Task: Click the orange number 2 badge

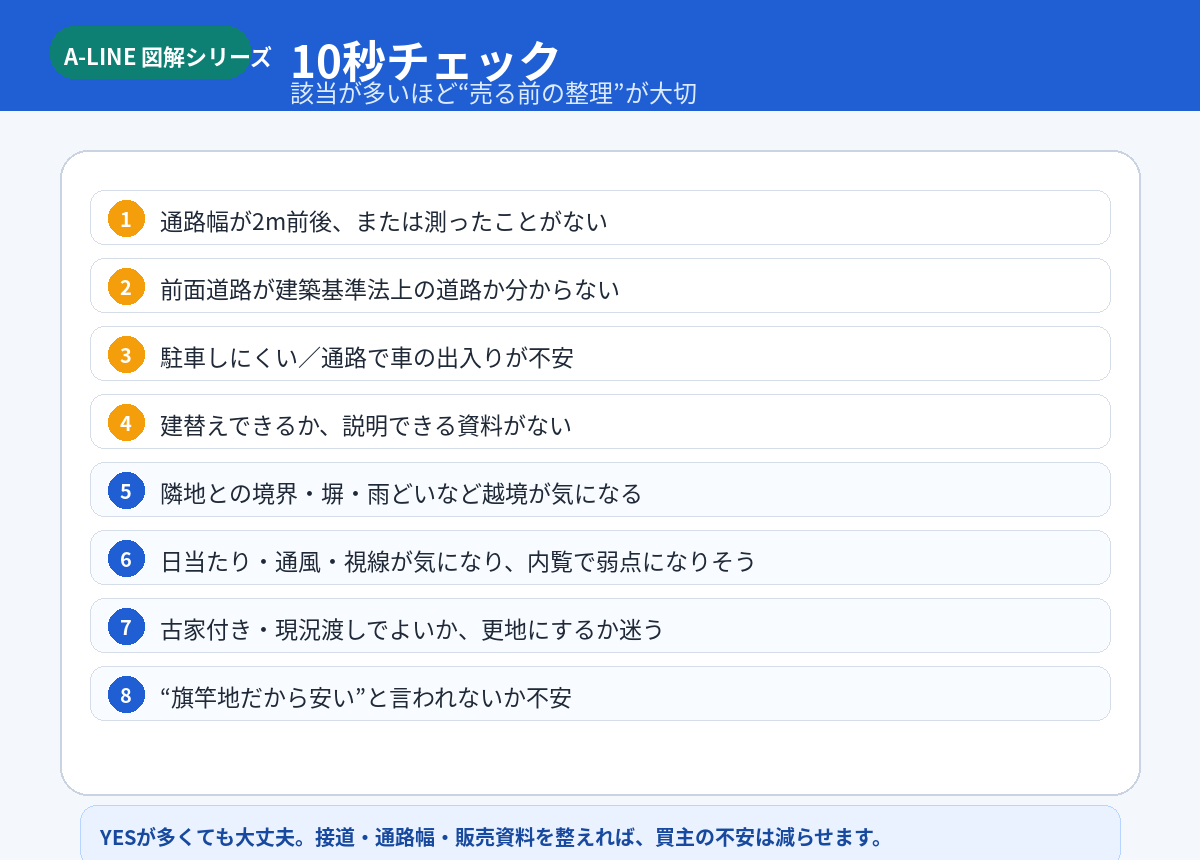Action: click(126, 286)
